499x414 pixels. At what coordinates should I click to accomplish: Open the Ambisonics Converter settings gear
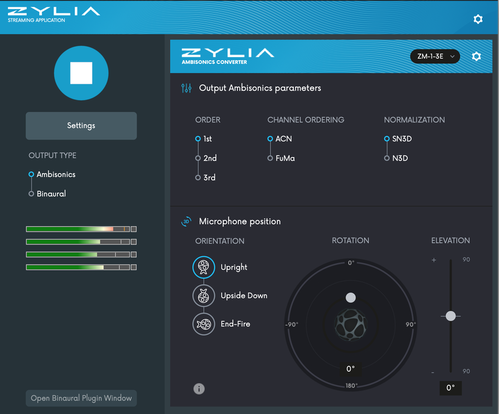tap(476, 56)
